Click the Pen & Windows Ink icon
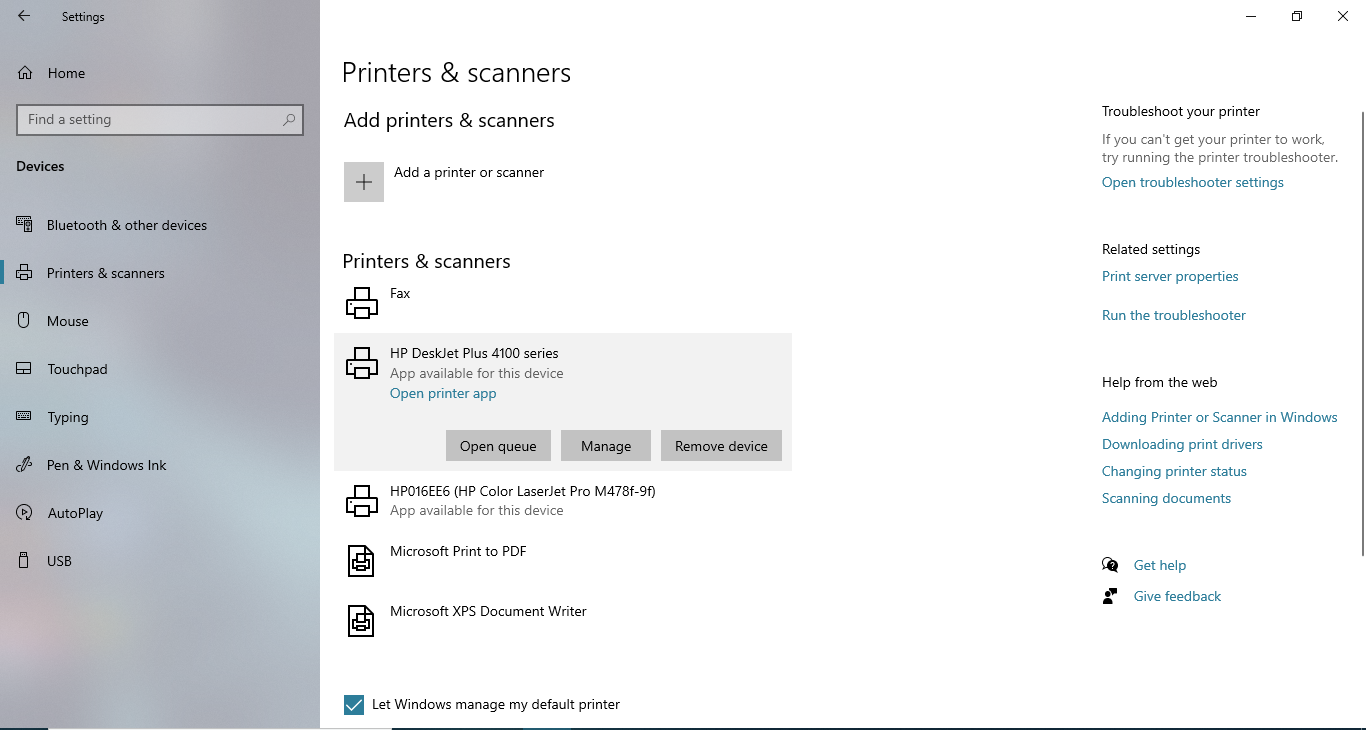Screen dimensions: 1366x730 click(25, 465)
